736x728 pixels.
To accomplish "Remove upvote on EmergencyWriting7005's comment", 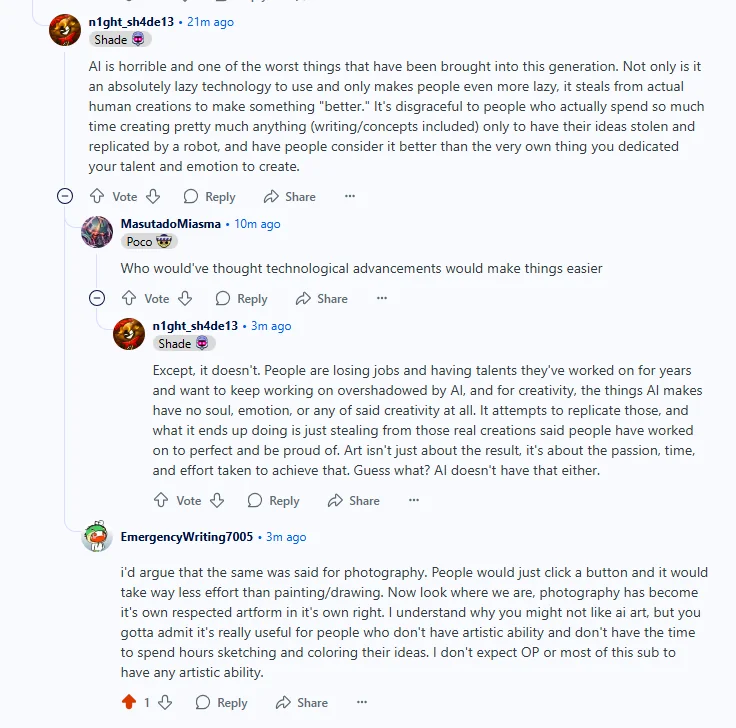I will (129, 702).
